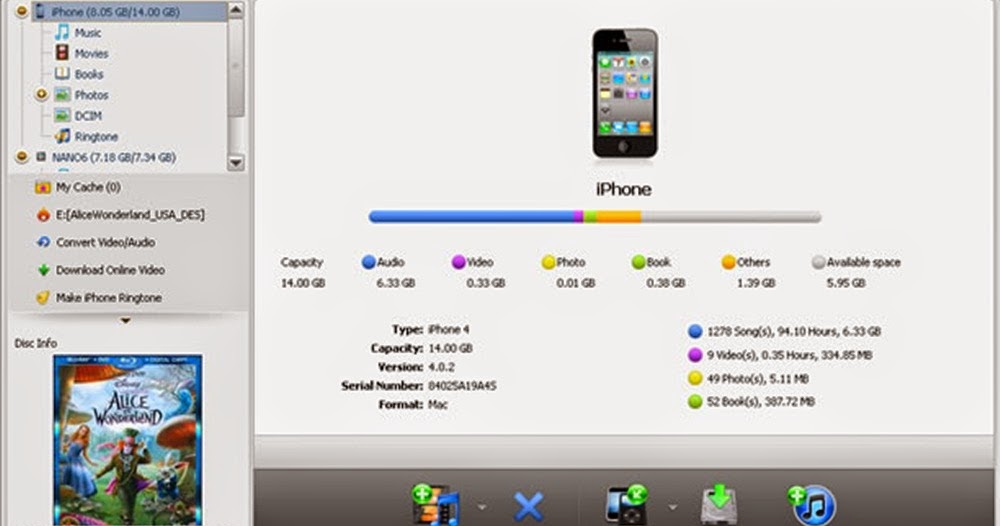Click the '52 Book(s), 387.72 MB' line
Viewport: 1000px width, 526px height.
point(761,402)
